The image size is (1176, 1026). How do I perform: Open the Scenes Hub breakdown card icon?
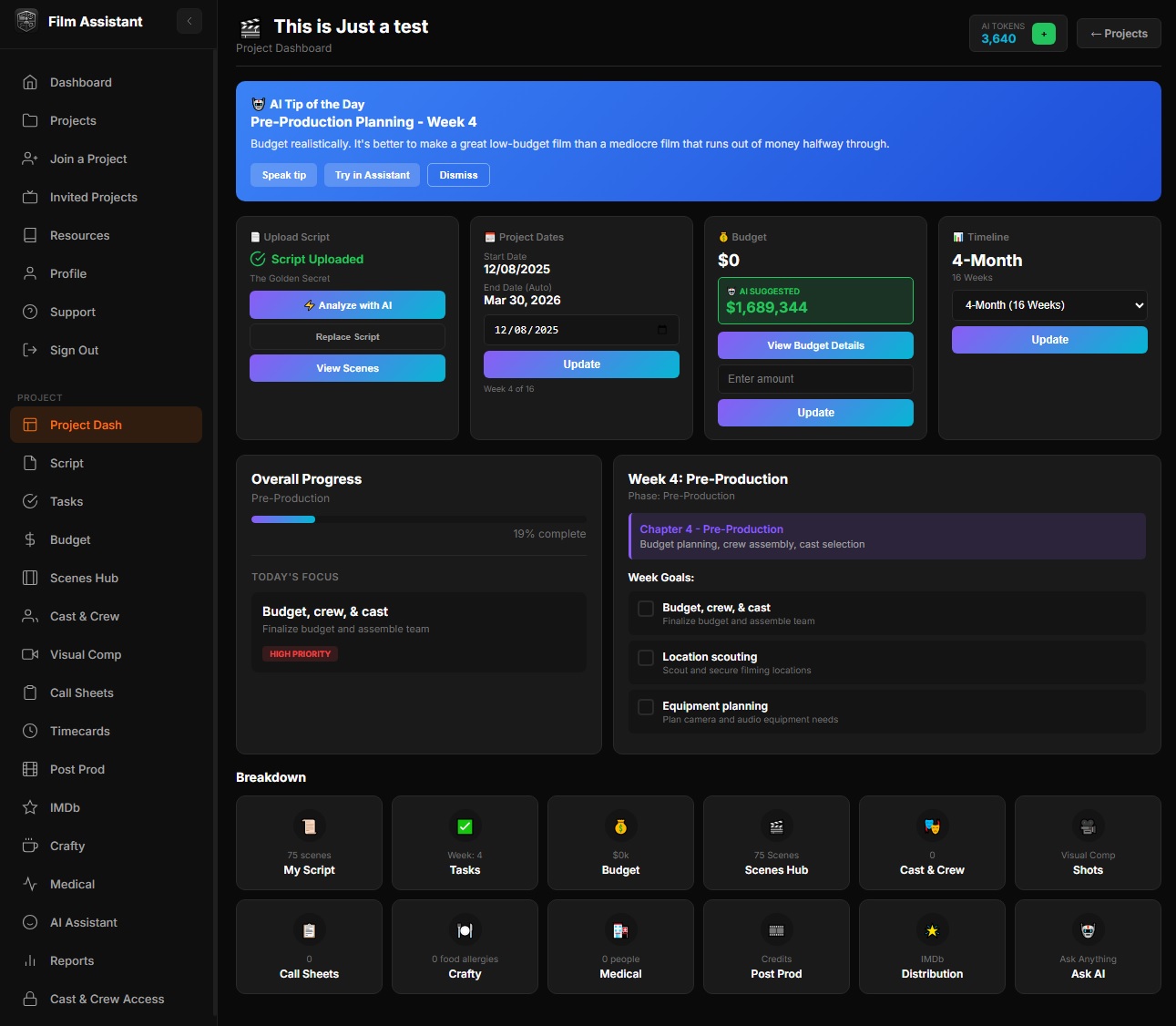pyautogui.click(x=776, y=826)
